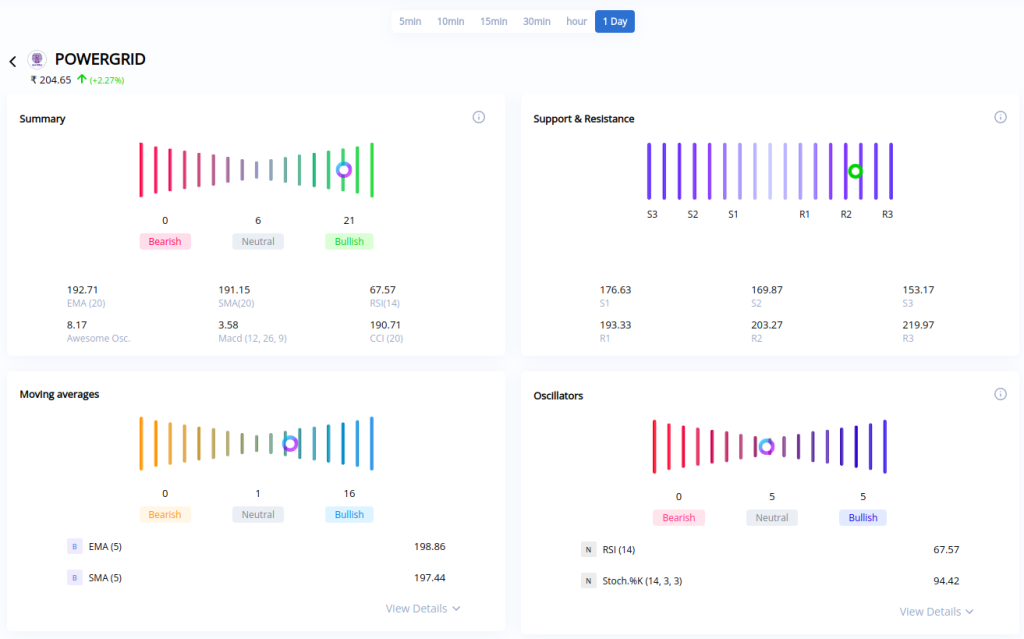Toggle the Bullish filter chip in Summary
The height and width of the screenshot is (639, 1024).
click(348, 241)
